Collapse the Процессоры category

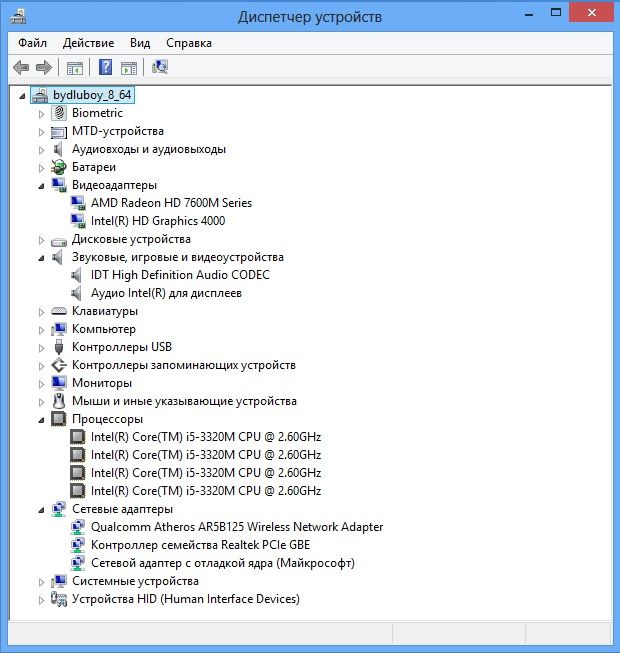pyautogui.click(x=41, y=420)
